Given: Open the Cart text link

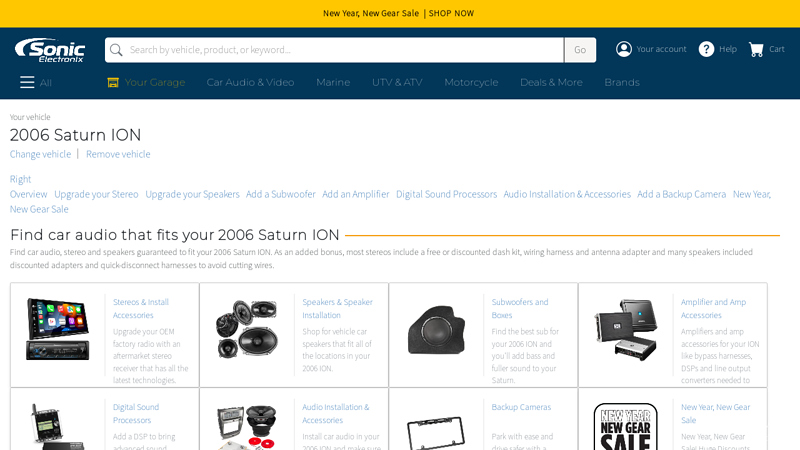Looking at the screenshot, I should (777, 49).
